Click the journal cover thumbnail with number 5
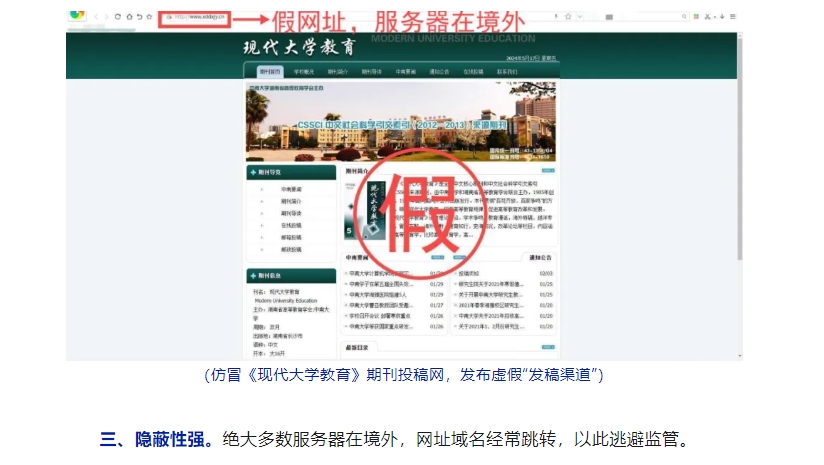This screenshot has width=824, height=465. click(x=365, y=210)
